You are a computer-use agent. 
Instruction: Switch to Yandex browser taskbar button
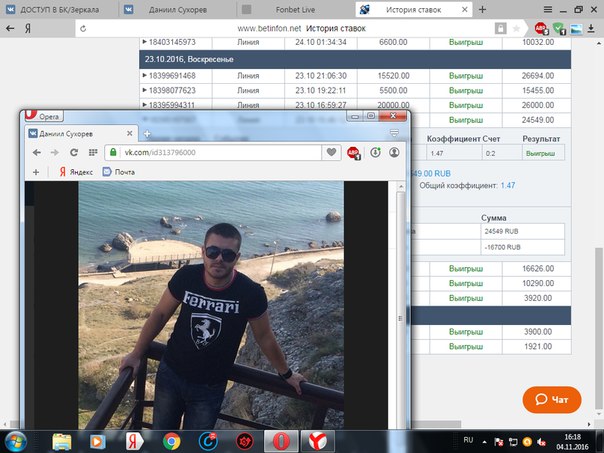pos(317,441)
